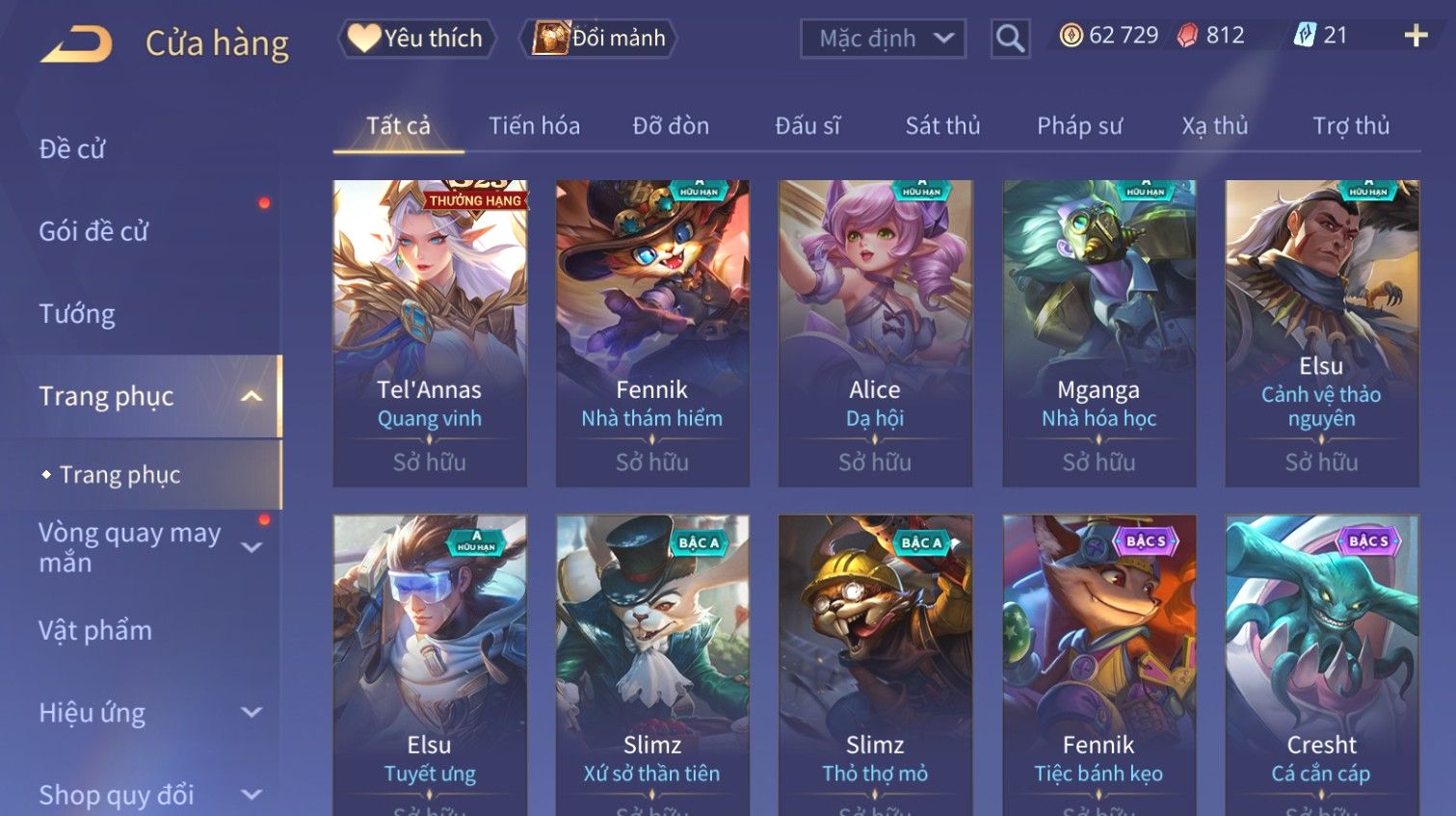
Task: Open Gói đề cử in sidebar
Action: click(x=93, y=231)
